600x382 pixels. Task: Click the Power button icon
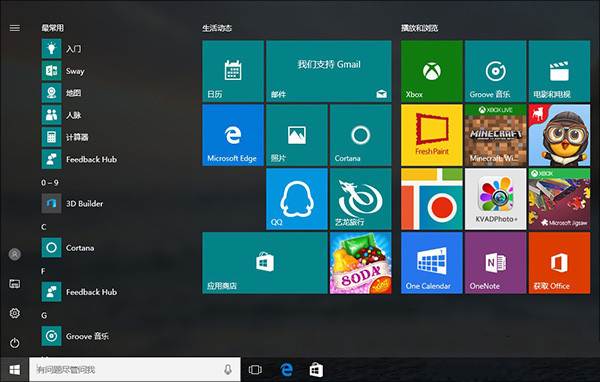point(15,343)
